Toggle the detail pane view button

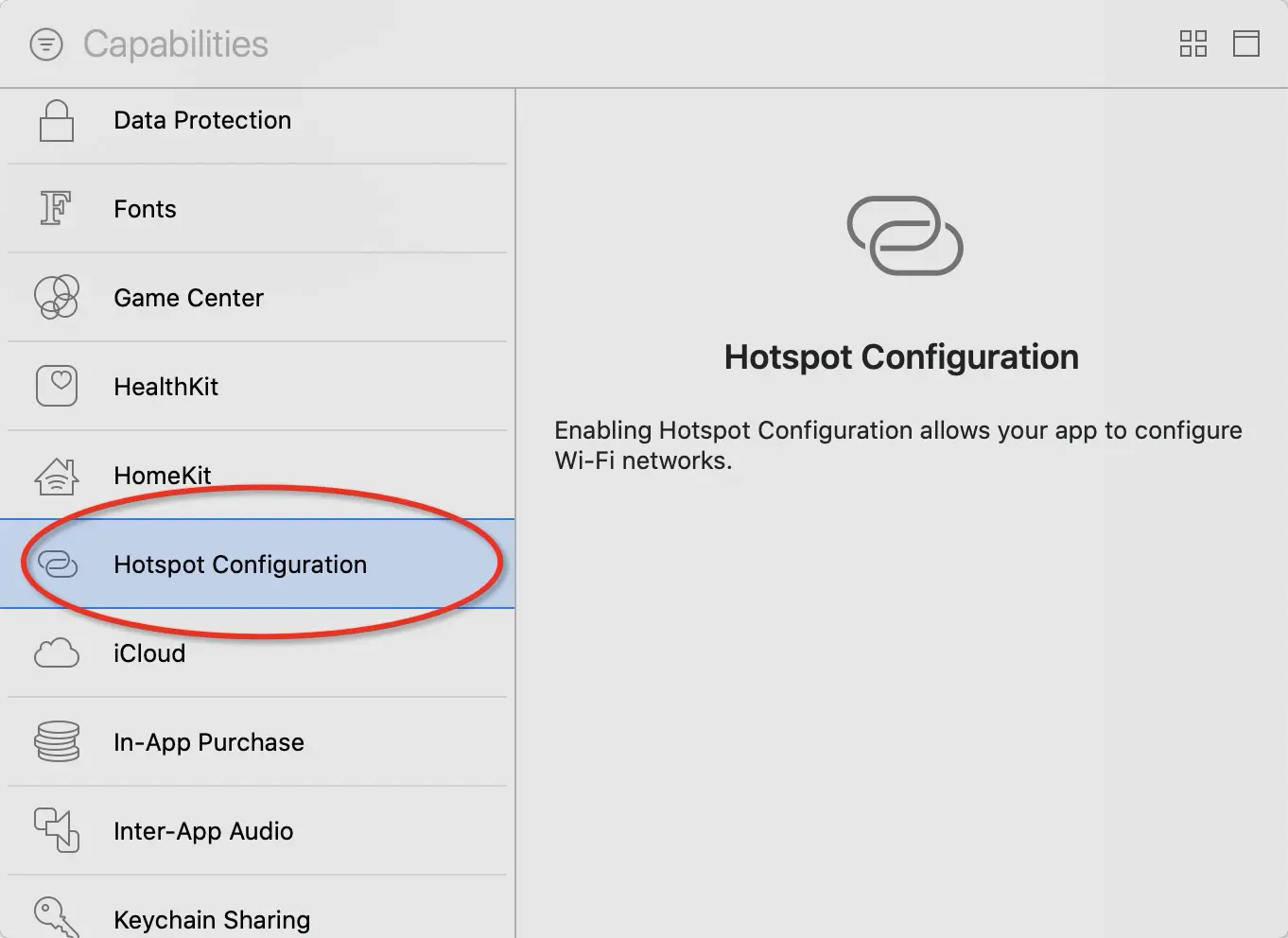(1245, 43)
